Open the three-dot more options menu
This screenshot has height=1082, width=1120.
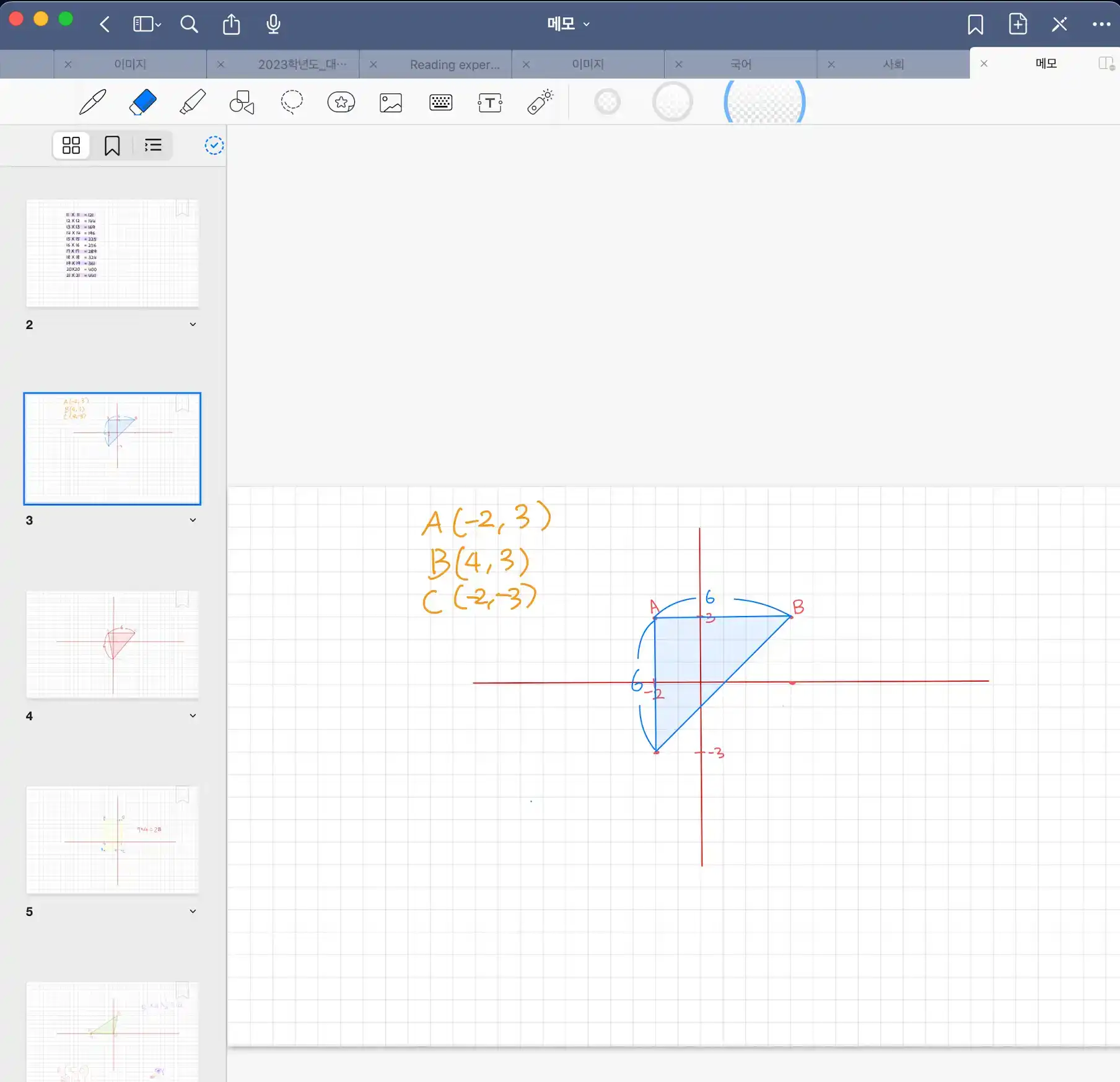(x=1101, y=24)
